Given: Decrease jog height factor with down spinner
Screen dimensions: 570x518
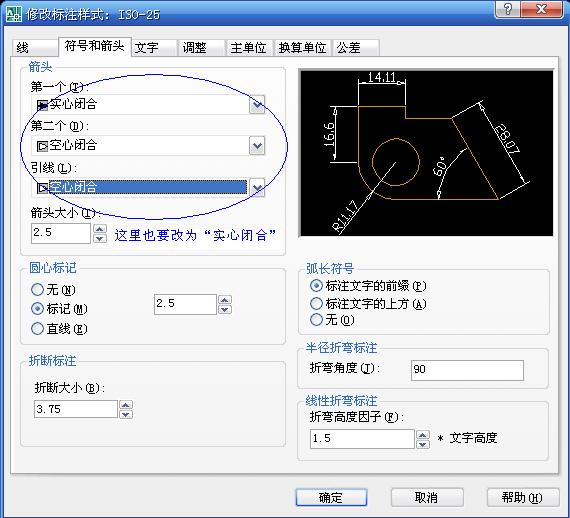Looking at the screenshot, I should 422,444.
